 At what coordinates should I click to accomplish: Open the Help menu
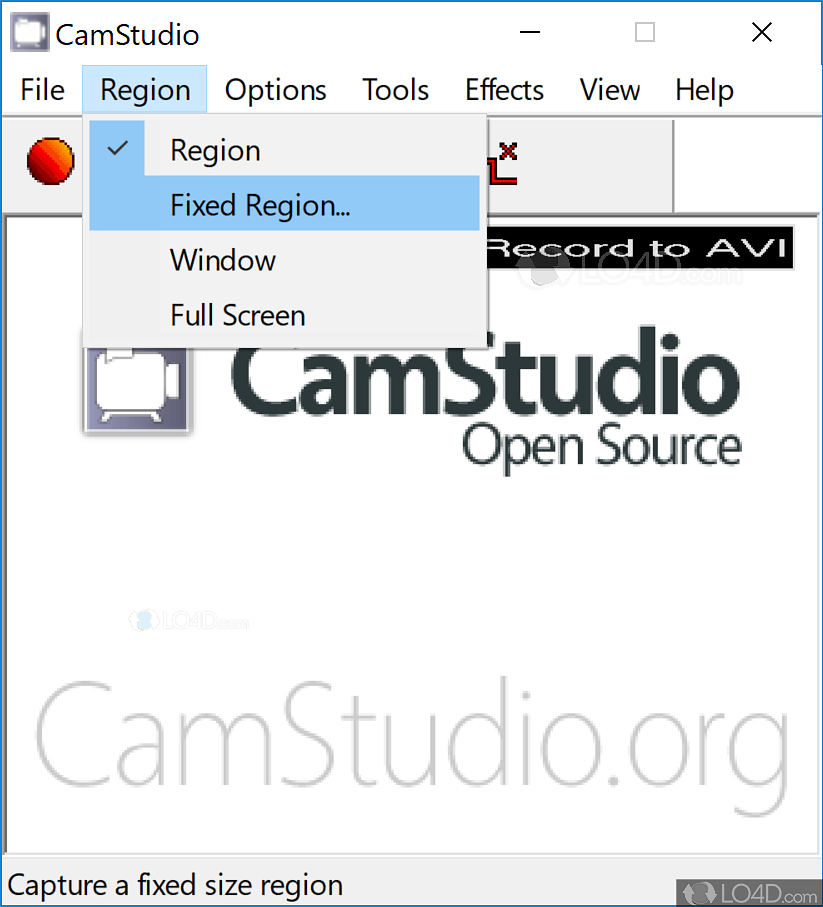pos(704,90)
